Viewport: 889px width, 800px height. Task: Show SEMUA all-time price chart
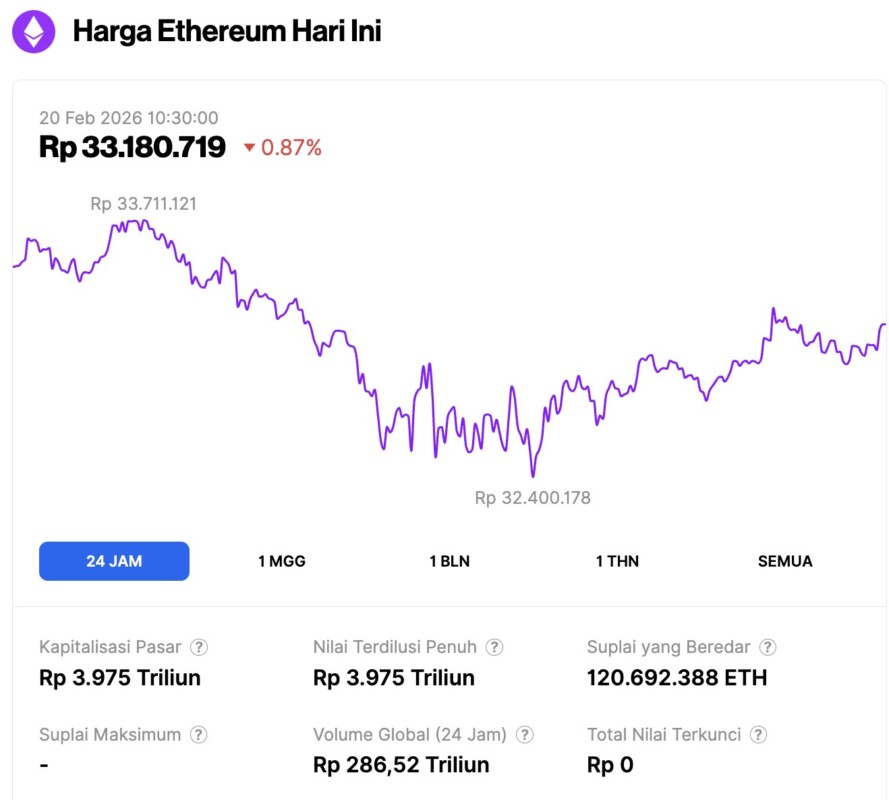(x=785, y=561)
